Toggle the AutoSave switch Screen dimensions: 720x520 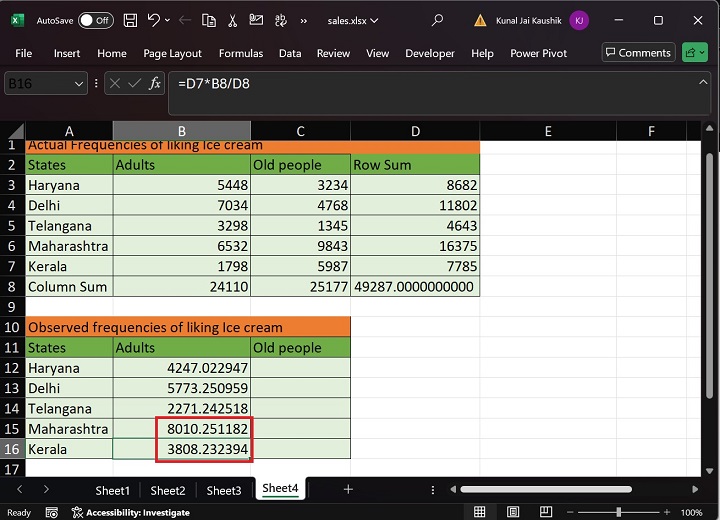point(95,20)
